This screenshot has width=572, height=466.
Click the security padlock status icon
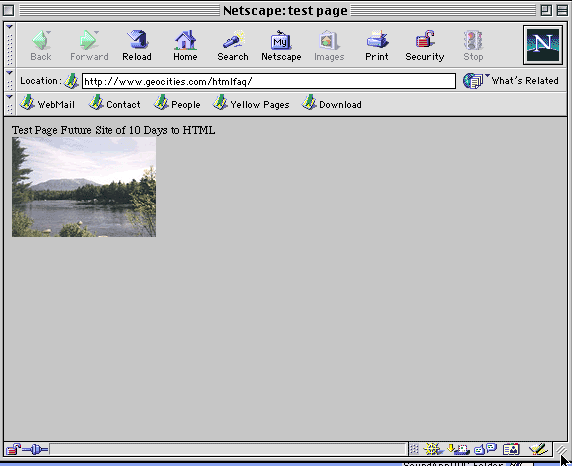(13, 449)
